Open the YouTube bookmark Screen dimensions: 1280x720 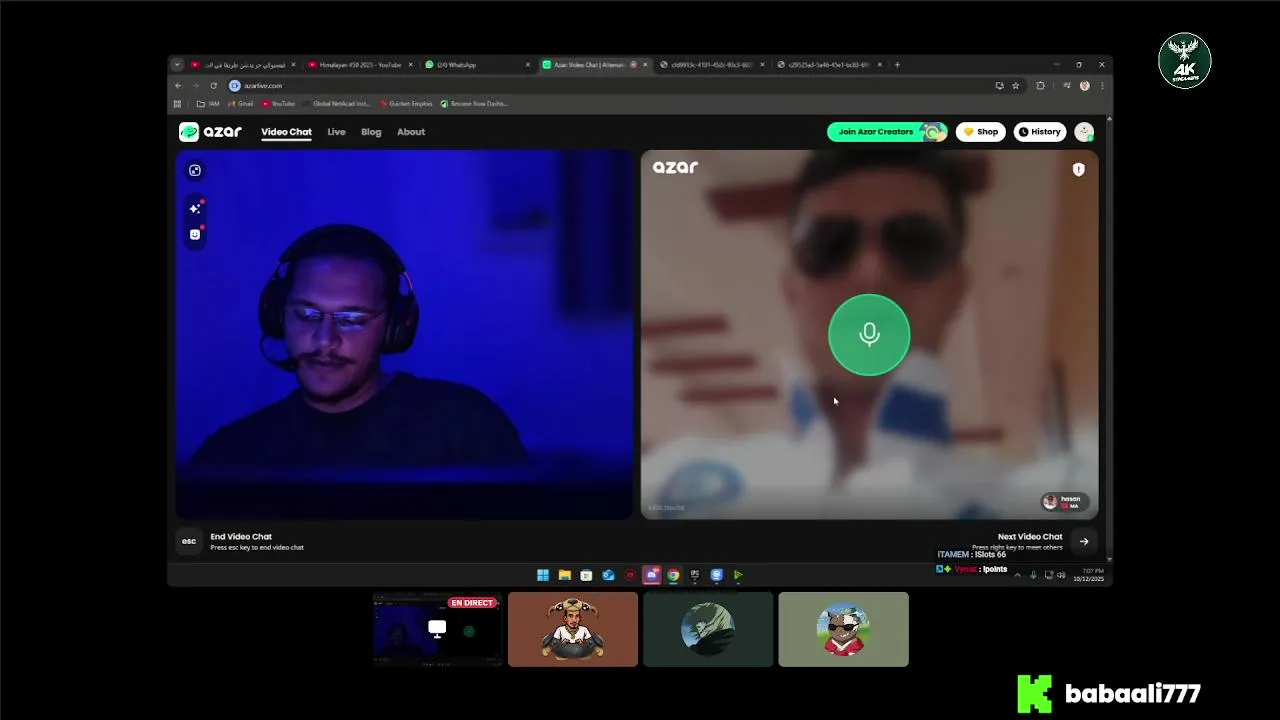point(279,104)
